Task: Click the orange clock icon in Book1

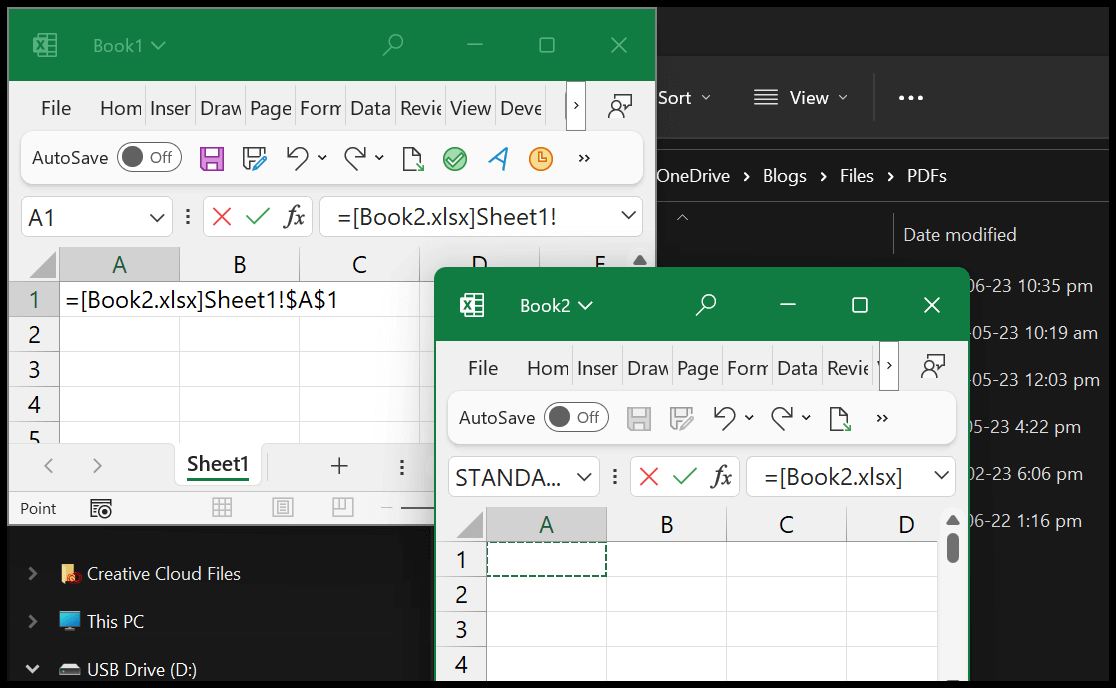Action: (541, 158)
